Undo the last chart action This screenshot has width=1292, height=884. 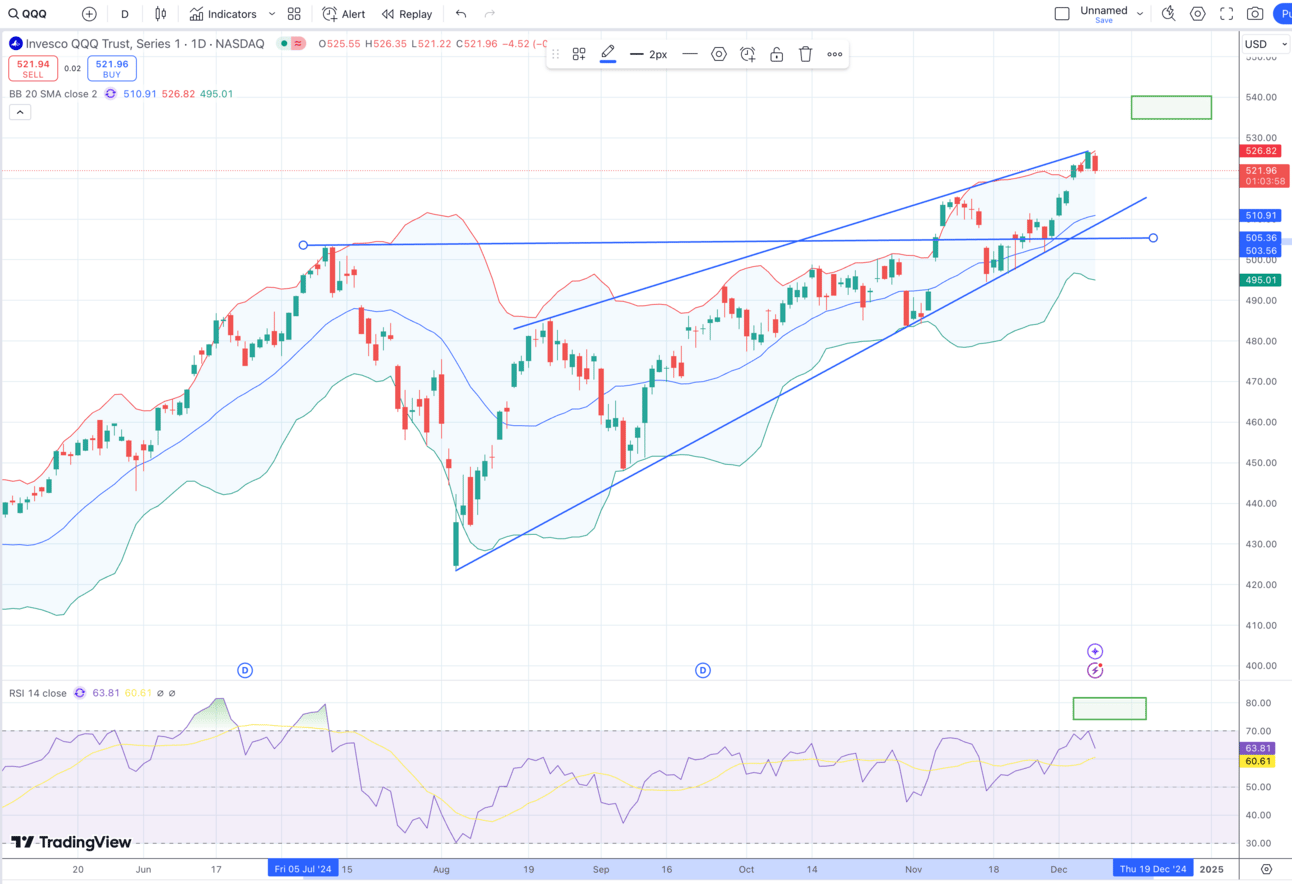[x=461, y=14]
